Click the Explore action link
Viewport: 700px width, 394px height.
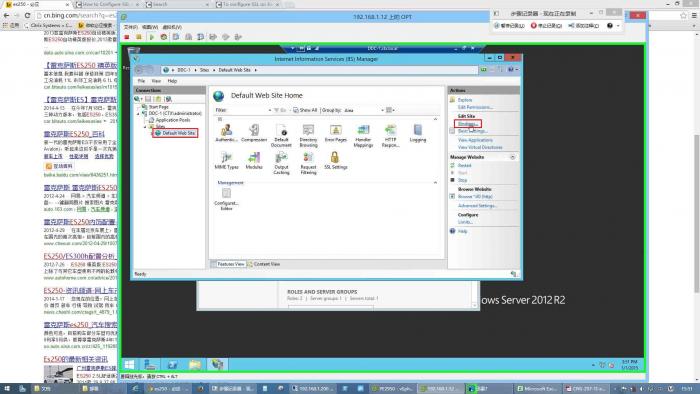[465, 100]
